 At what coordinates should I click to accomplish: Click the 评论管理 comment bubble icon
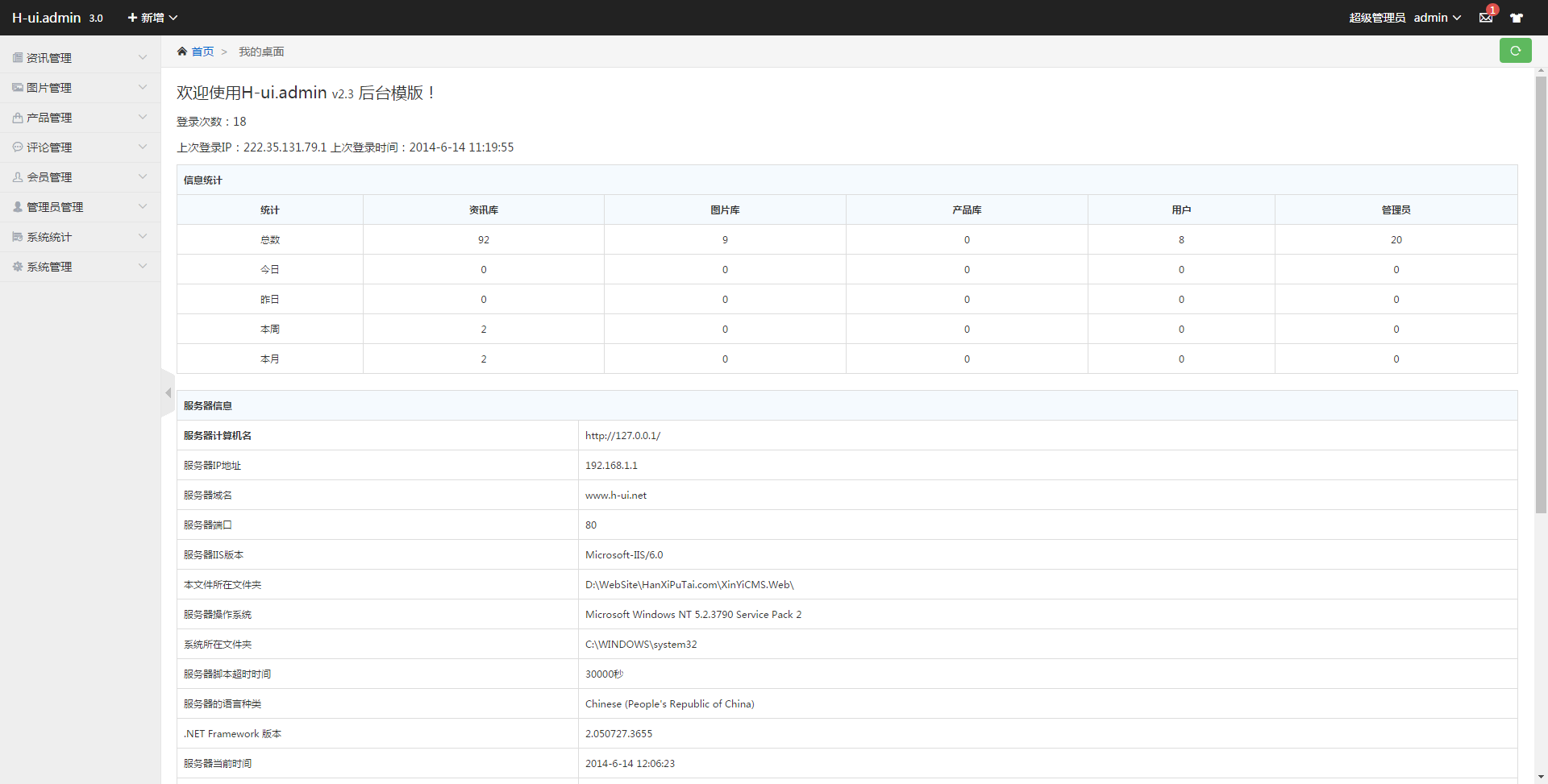(x=18, y=147)
